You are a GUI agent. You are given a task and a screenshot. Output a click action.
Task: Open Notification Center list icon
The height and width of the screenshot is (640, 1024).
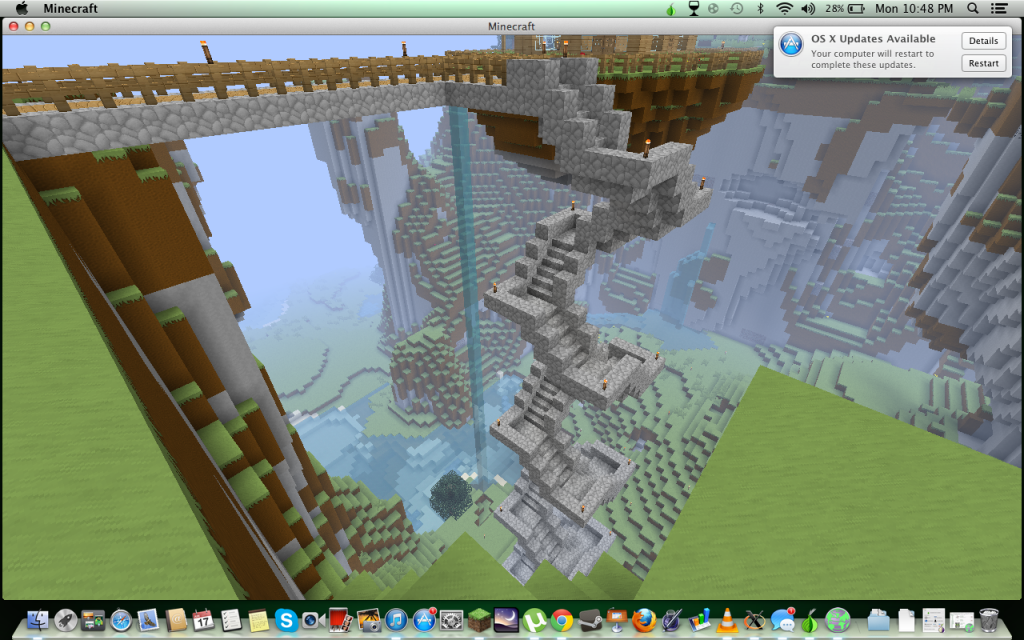coord(999,8)
